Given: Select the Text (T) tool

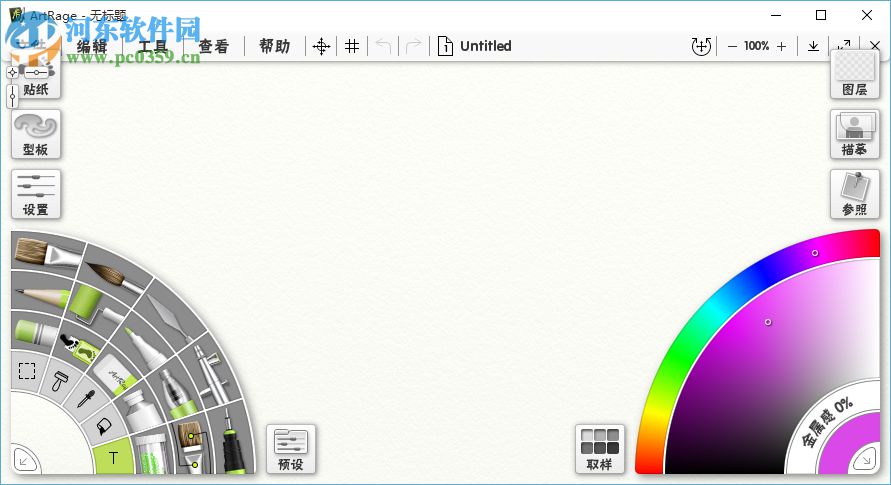Looking at the screenshot, I should tap(113, 458).
